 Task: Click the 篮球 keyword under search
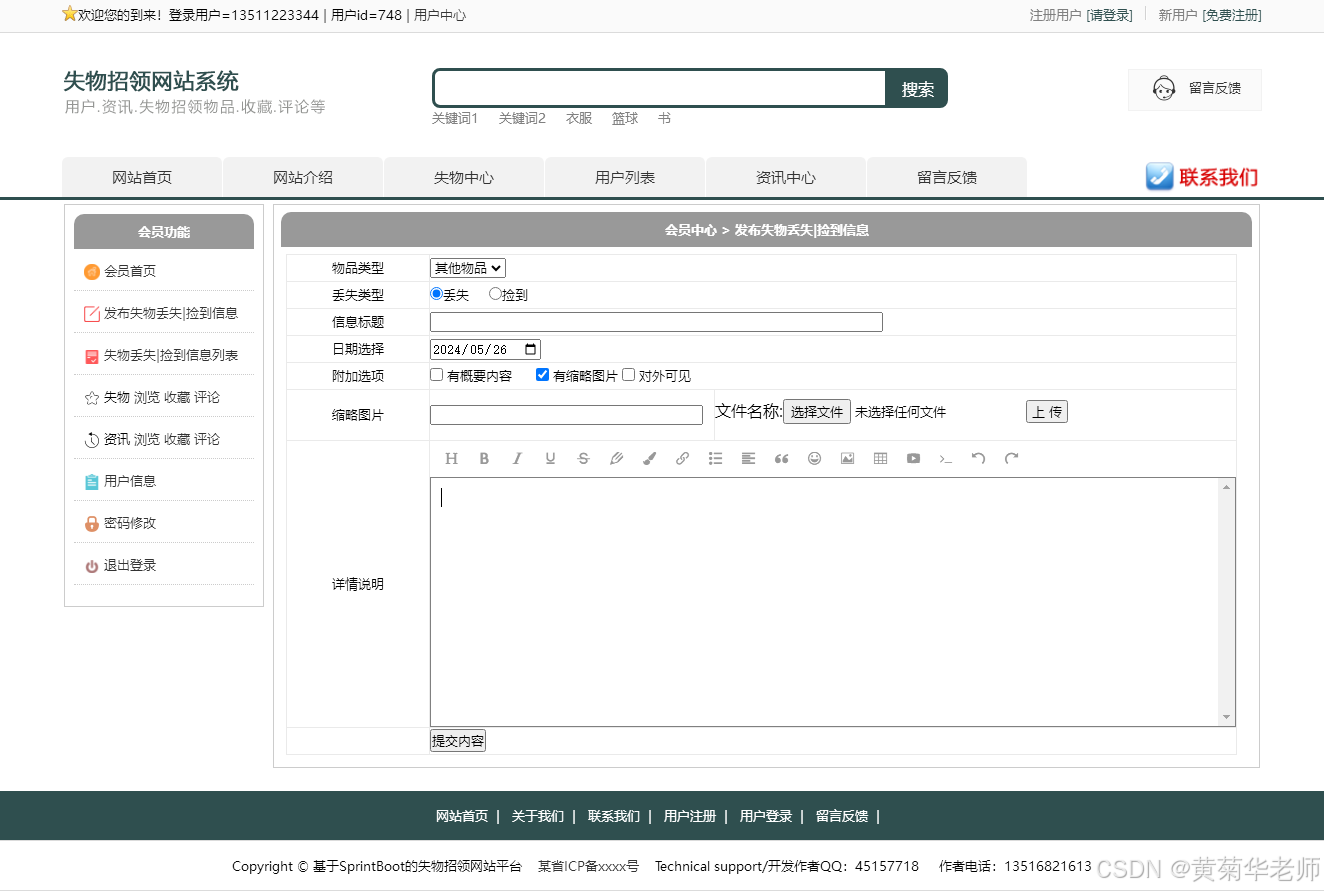625,118
